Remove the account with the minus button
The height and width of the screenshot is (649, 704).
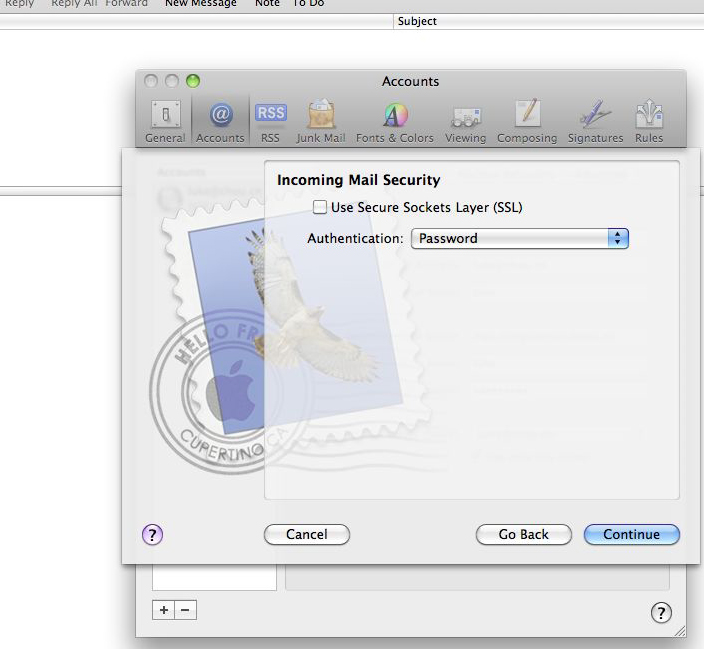(185, 610)
